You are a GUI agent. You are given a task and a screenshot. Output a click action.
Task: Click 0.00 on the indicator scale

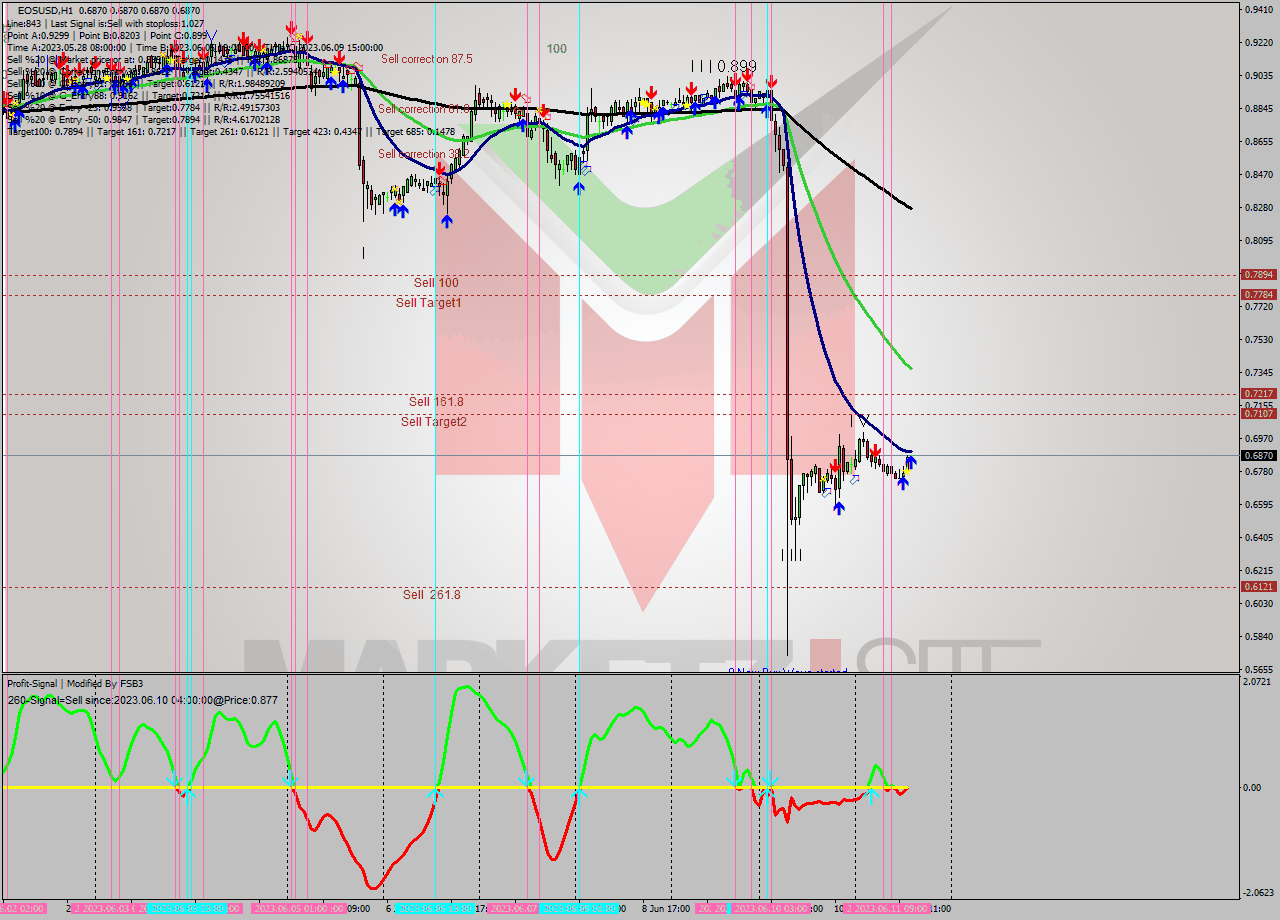click(x=1254, y=787)
